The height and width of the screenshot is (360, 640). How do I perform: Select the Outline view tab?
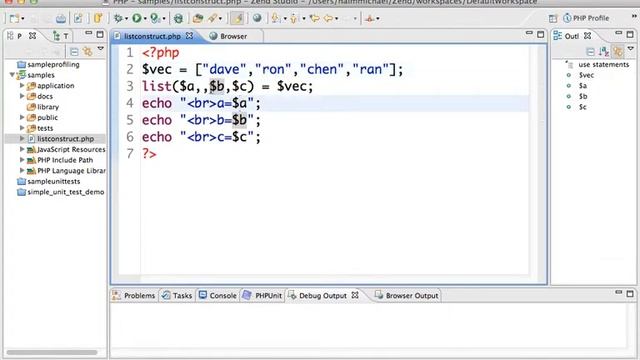tap(571, 36)
